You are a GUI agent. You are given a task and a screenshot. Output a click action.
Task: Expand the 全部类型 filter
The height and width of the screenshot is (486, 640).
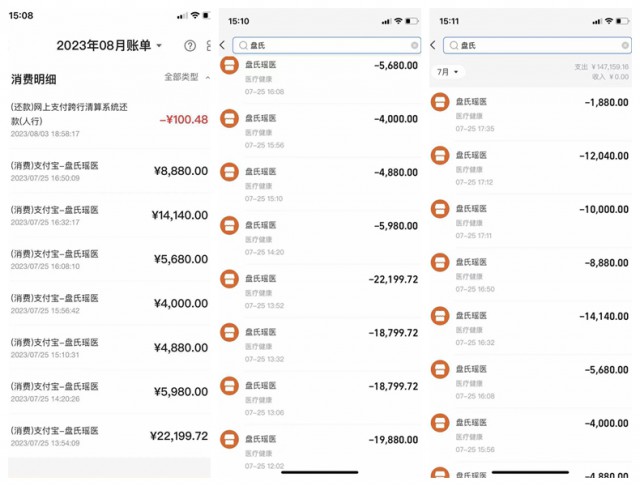pos(187,77)
